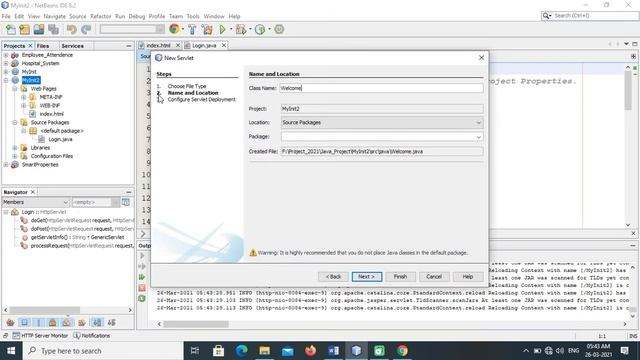Click the Debug Project toolbar icon
Viewport: 640px width, 360px height.
coord(241,29)
